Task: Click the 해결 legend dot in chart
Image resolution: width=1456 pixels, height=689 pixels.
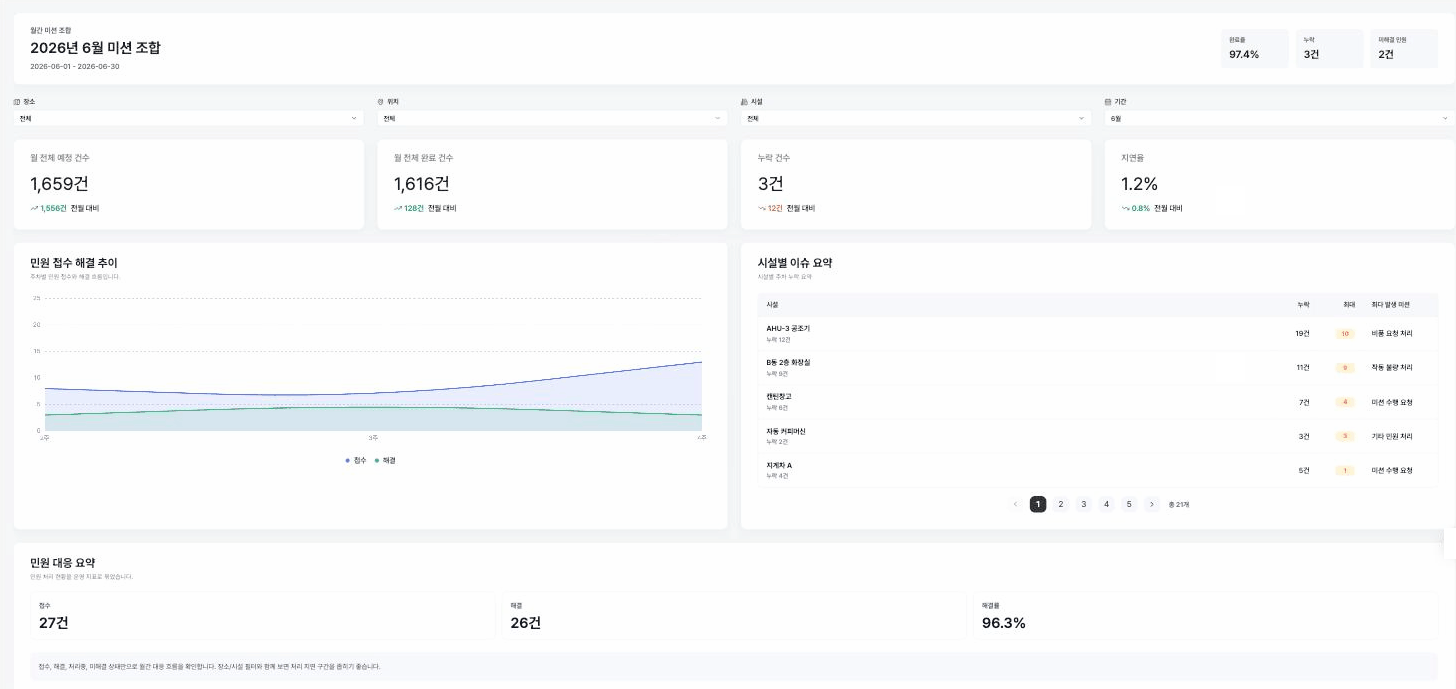Action: pyautogui.click(x=377, y=460)
